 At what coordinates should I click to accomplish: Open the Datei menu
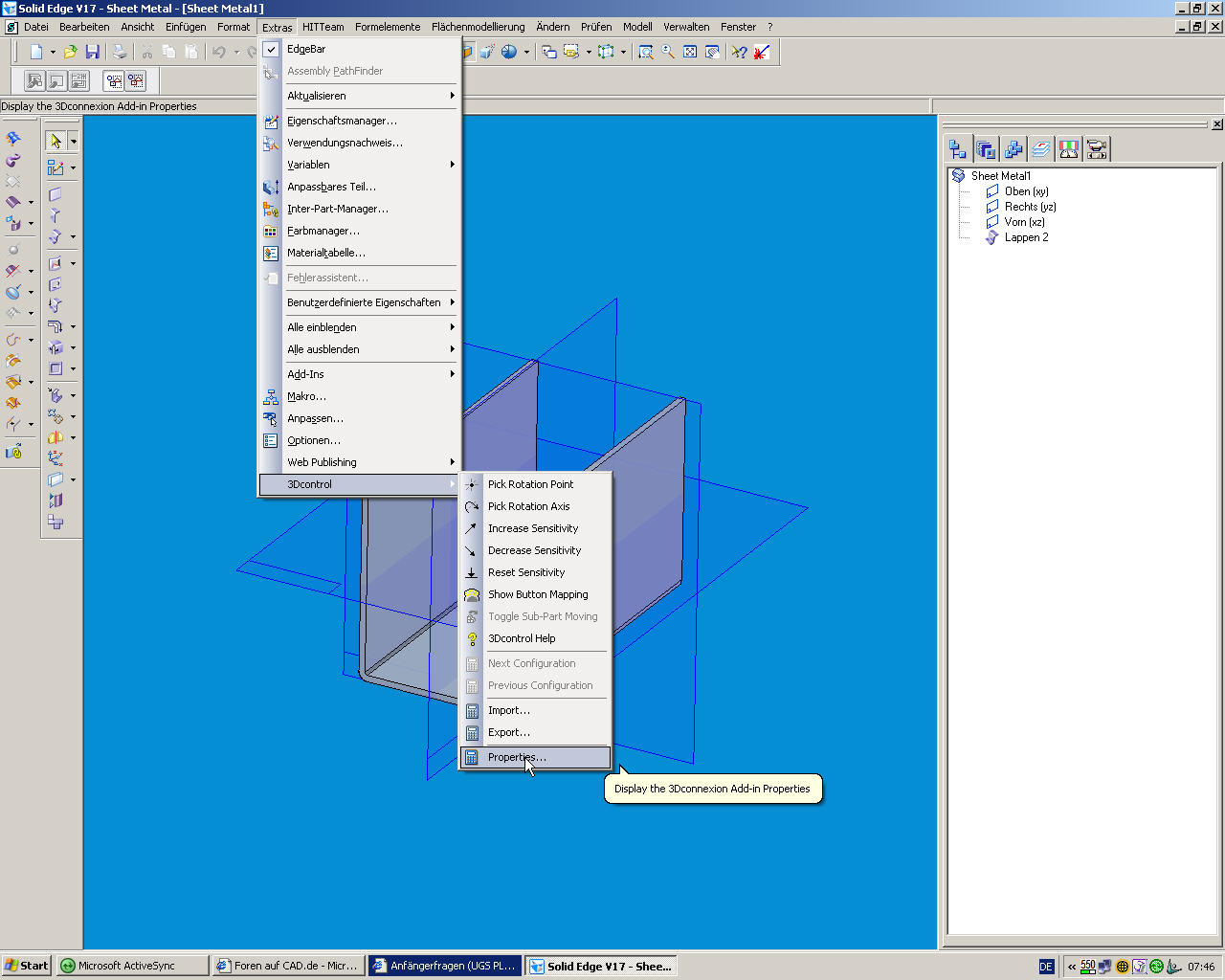(x=36, y=27)
